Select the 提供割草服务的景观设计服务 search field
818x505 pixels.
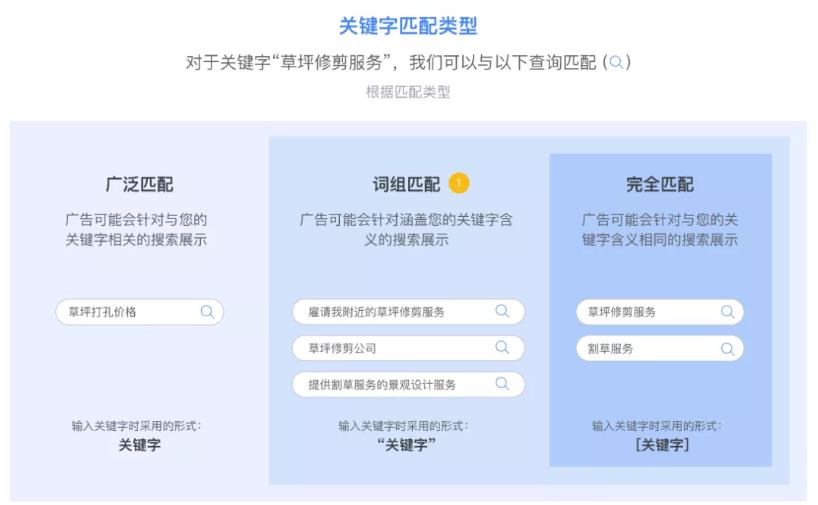(x=408, y=384)
